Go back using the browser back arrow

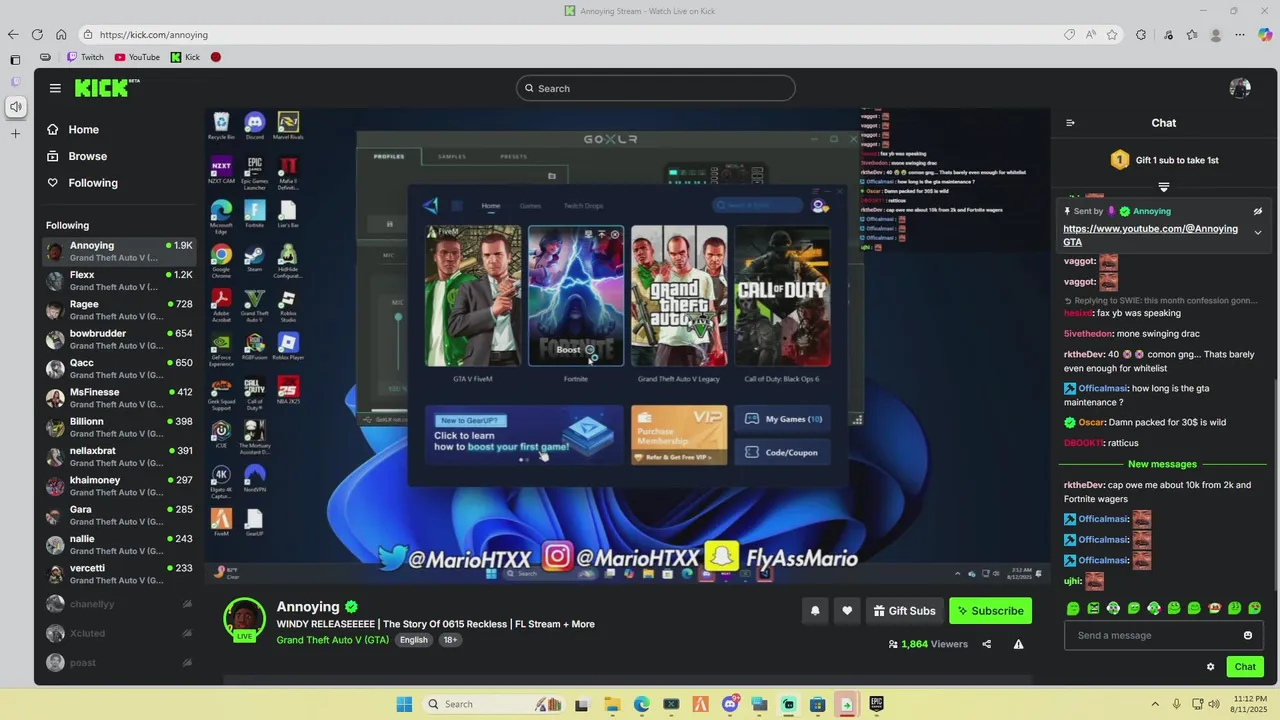click(x=13, y=34)
